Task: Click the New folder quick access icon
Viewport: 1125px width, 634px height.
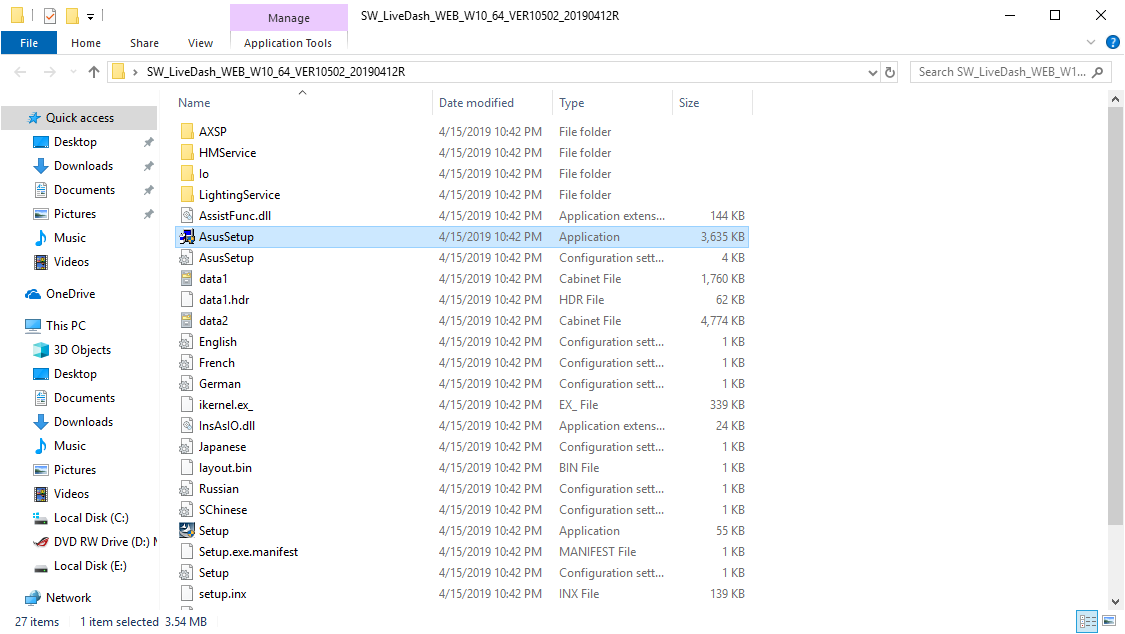Action: click(72, 15)
